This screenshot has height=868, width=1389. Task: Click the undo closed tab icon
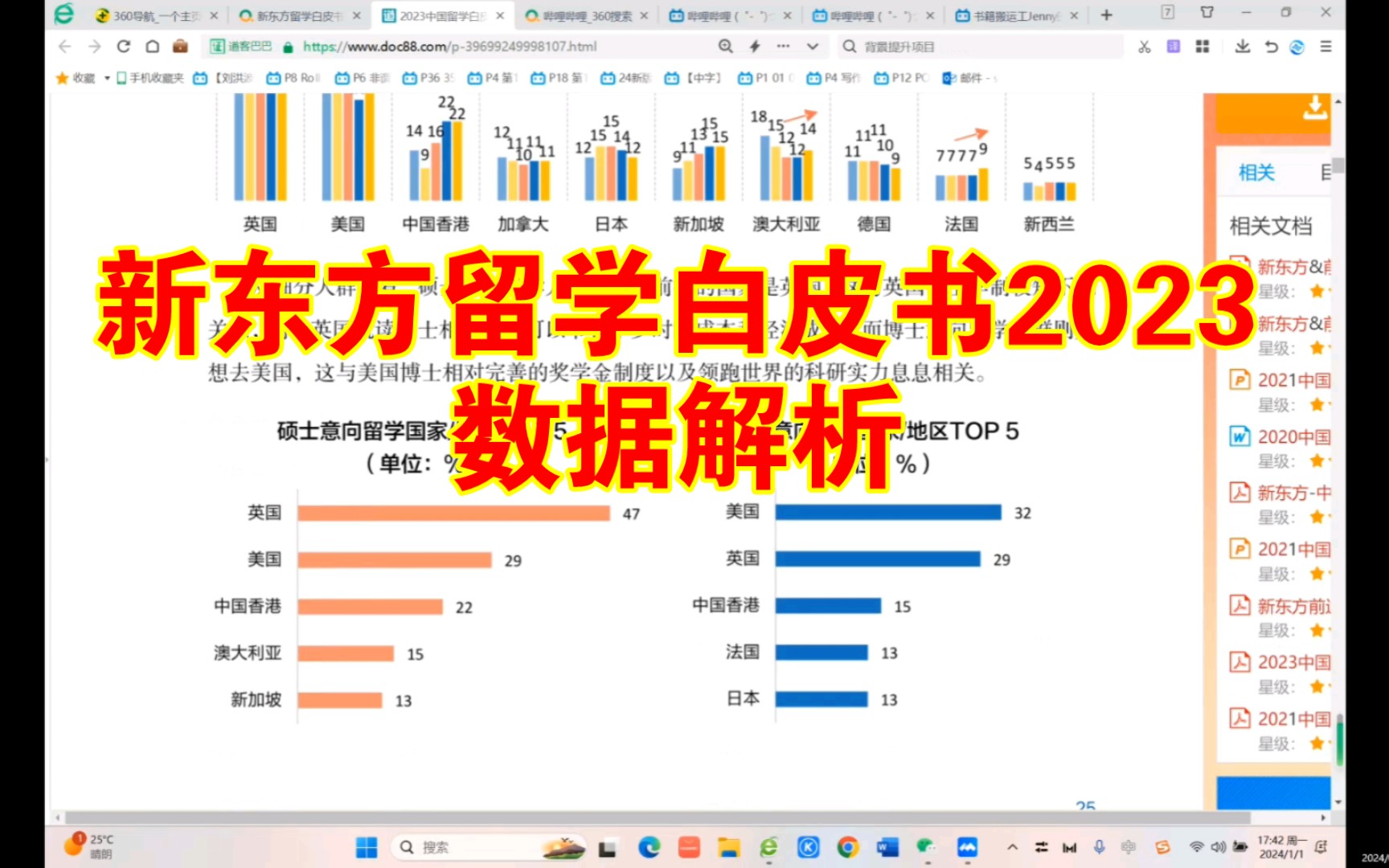1271,47
